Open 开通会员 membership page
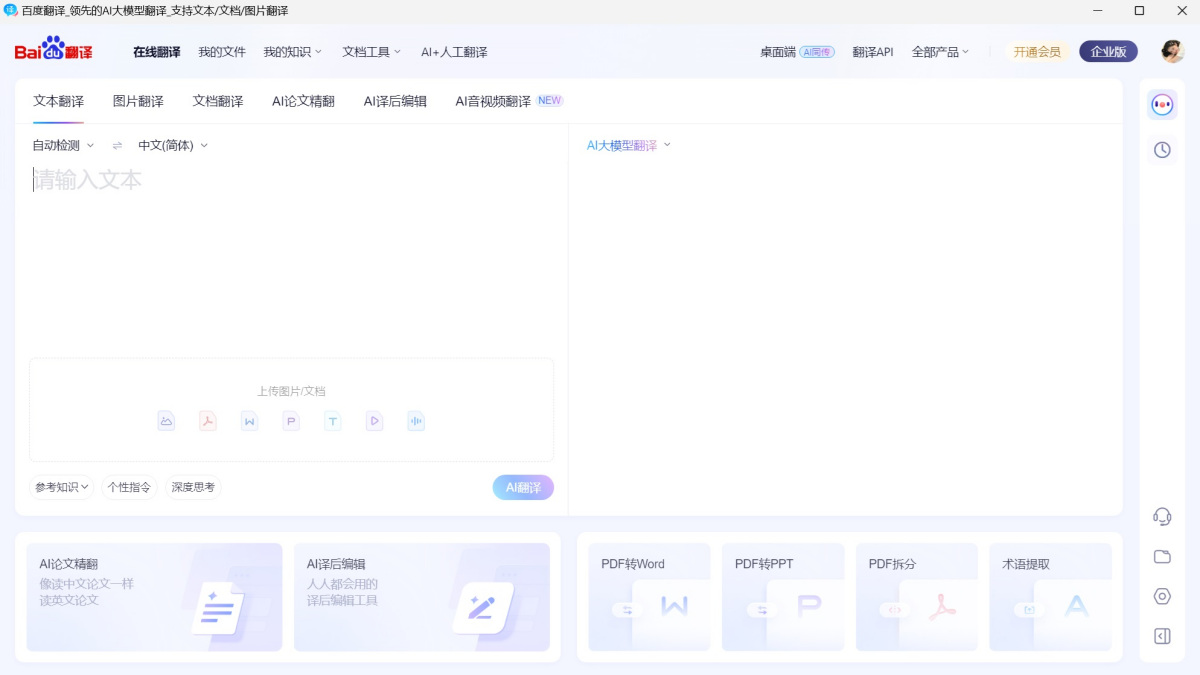1200x675 pixels. coord(1036,51)
